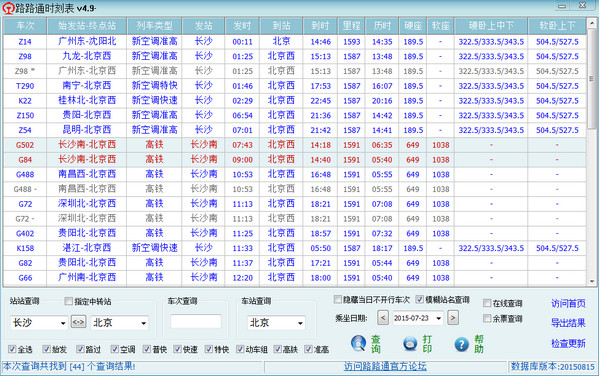Sort by 历时 column header

(382, 26)
